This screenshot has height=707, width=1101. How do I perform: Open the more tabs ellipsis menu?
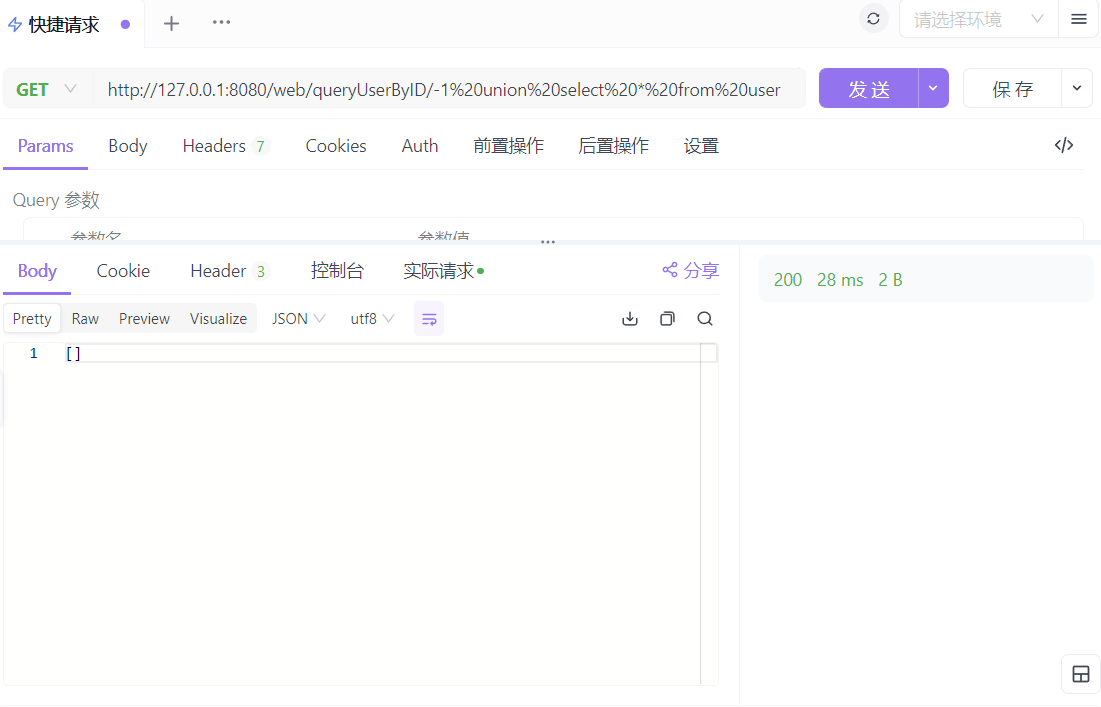coord(221,23)
